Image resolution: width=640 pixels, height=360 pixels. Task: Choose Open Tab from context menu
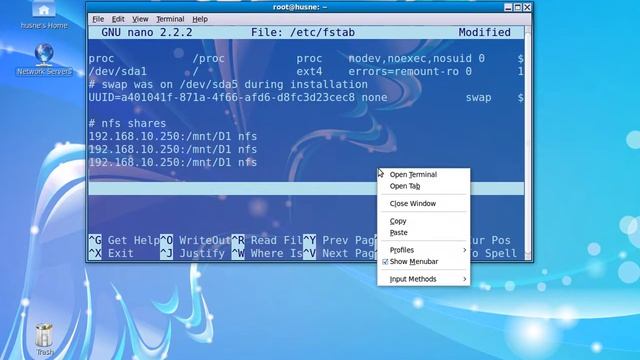point(423,186)
